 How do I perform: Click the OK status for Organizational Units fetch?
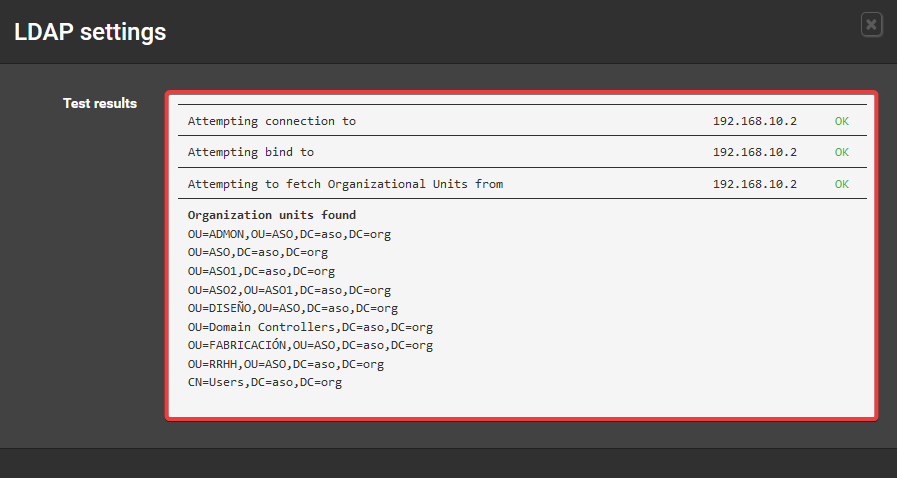pyautogui.click(x=841, y=184)
